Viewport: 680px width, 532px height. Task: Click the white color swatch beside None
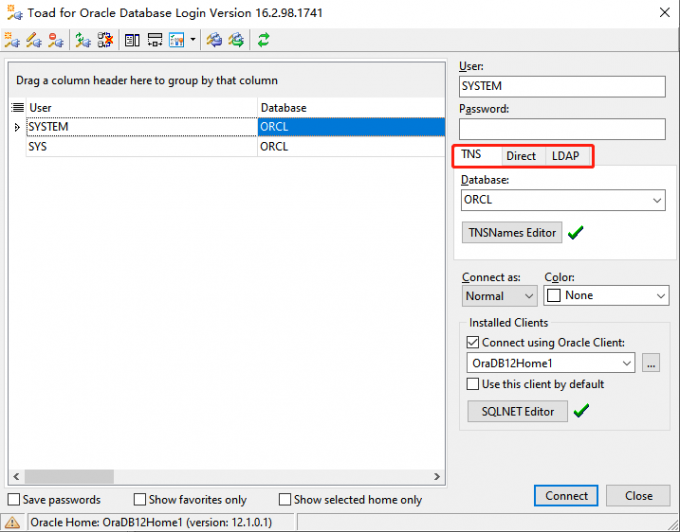tap(554, 296)
